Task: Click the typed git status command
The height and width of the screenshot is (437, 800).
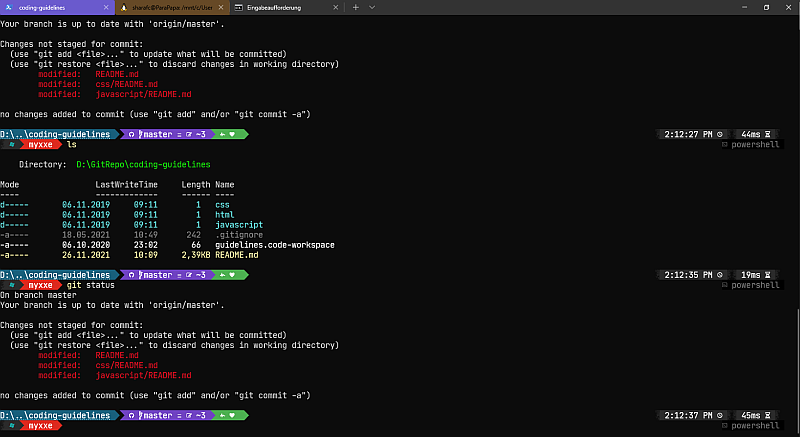Action: point(91,285)
